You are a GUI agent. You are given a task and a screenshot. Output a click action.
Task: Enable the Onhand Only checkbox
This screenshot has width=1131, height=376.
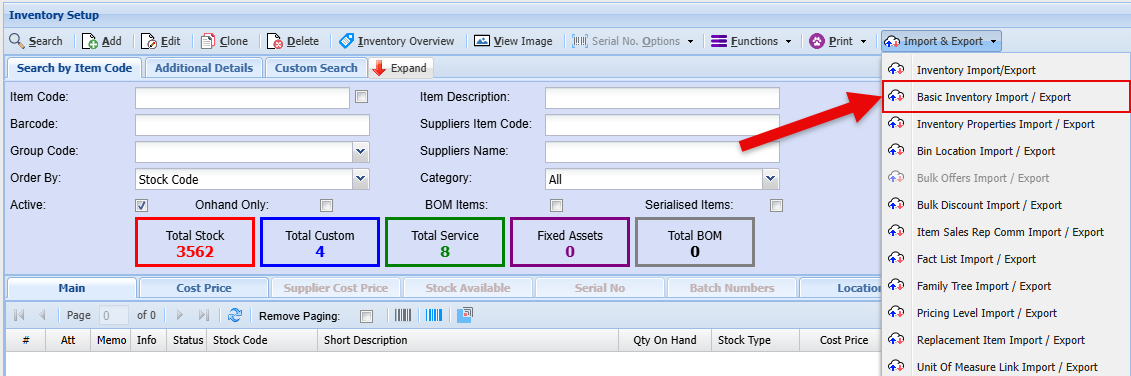click(327, 205)
